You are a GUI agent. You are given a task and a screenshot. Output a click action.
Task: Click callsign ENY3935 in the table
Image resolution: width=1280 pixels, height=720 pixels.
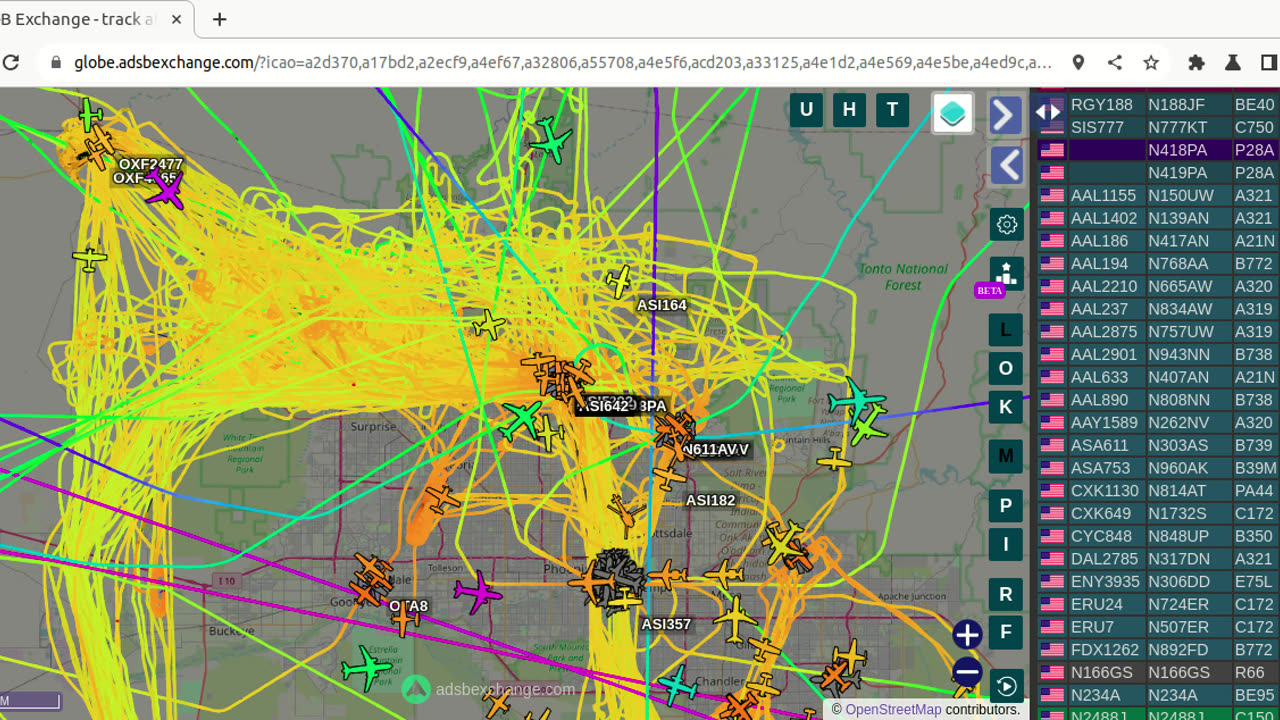tap(1105, 582)
